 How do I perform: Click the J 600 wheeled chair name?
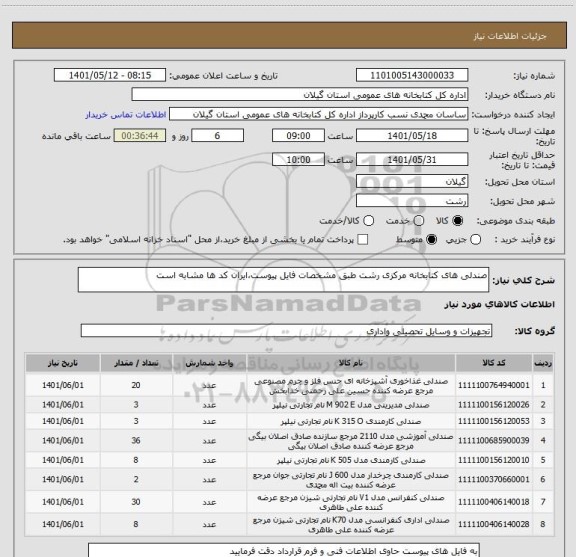click(351, 480)
